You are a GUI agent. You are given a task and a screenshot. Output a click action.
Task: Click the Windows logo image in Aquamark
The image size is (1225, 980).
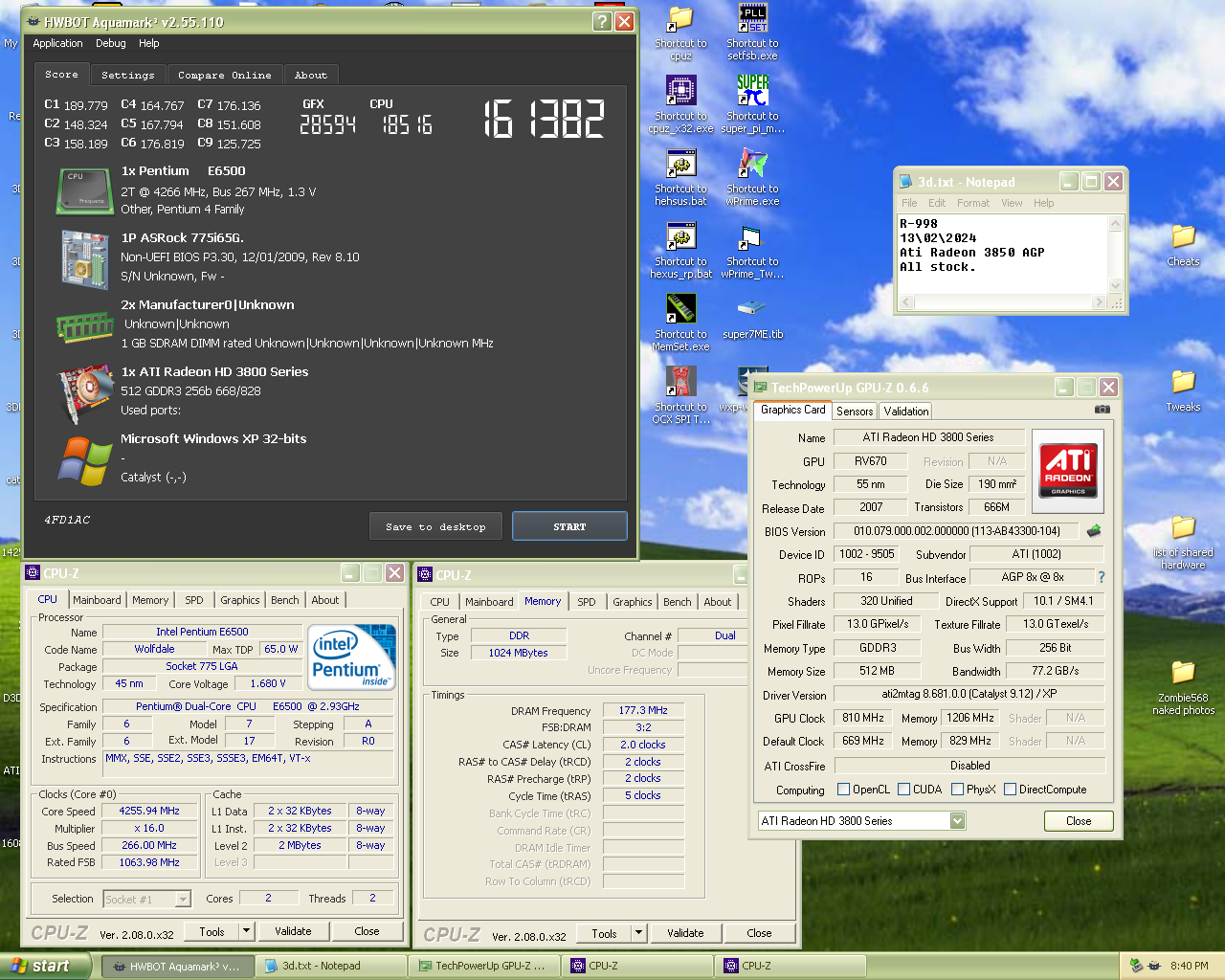[x=85, y=461]
